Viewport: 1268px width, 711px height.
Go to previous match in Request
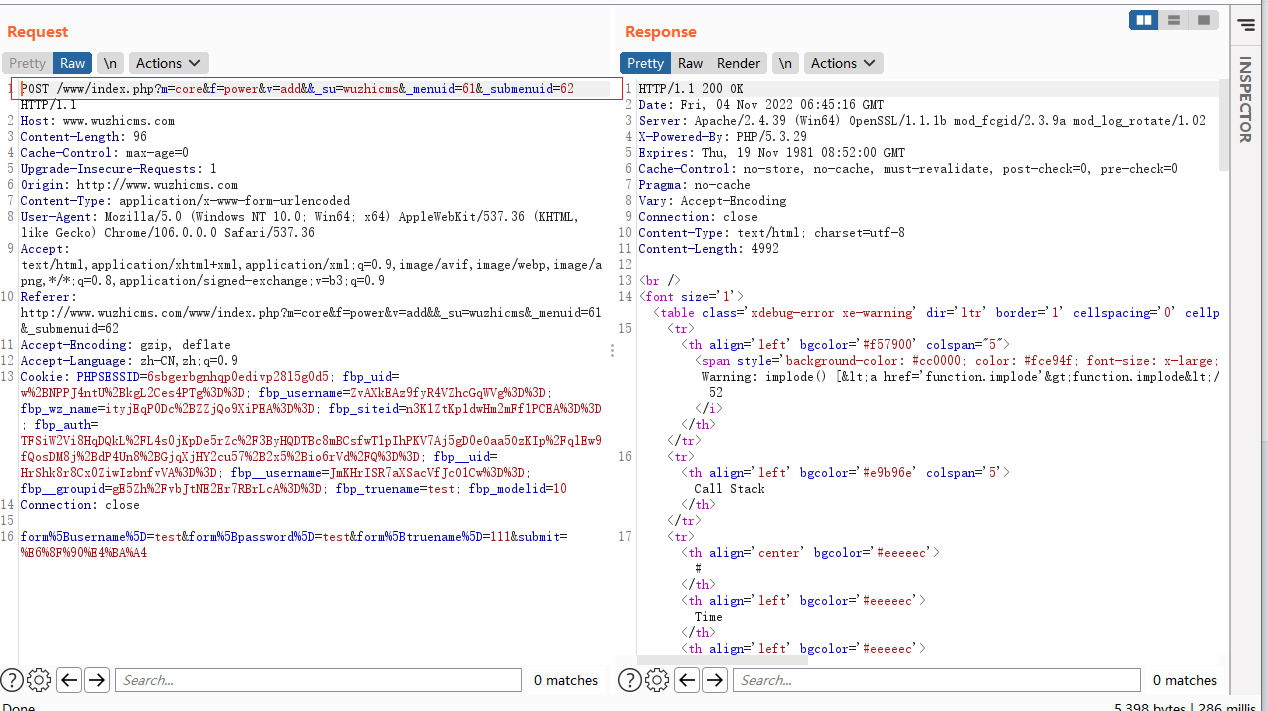coord(68,680)
